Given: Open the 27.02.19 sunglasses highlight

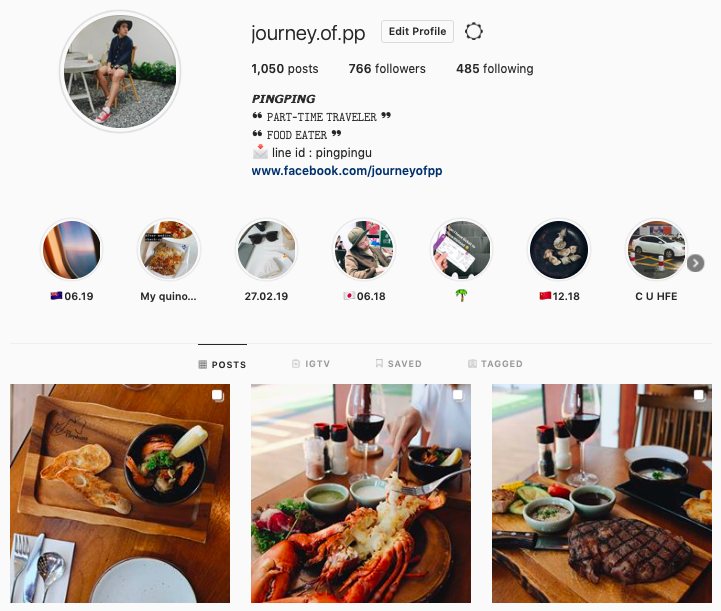Looking at the screenshot, I should pos(266,250).
